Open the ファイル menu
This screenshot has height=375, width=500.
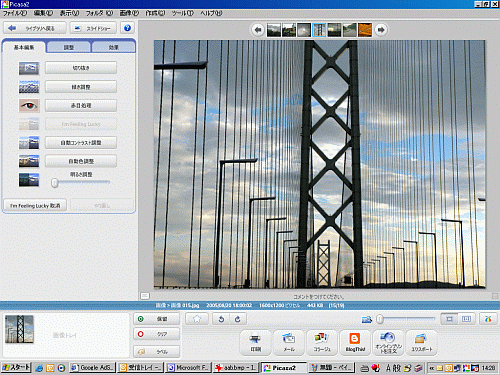pos(15,13)
